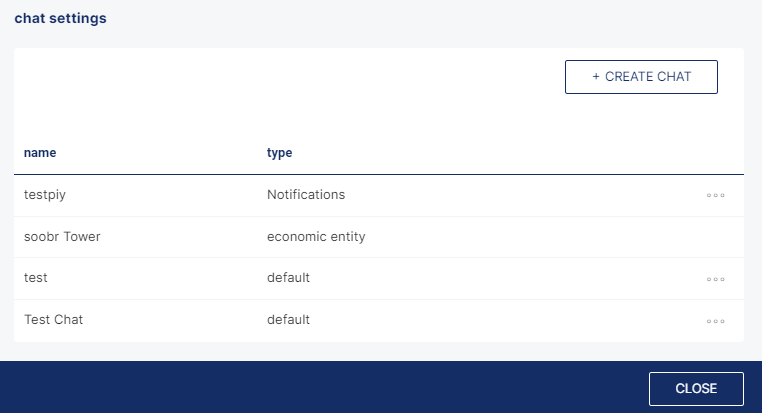The width and height of the screenshot is (762, 413).
Task: Click empty area right of economic entity
Action: pyautogui.click(x=535, y=237)
